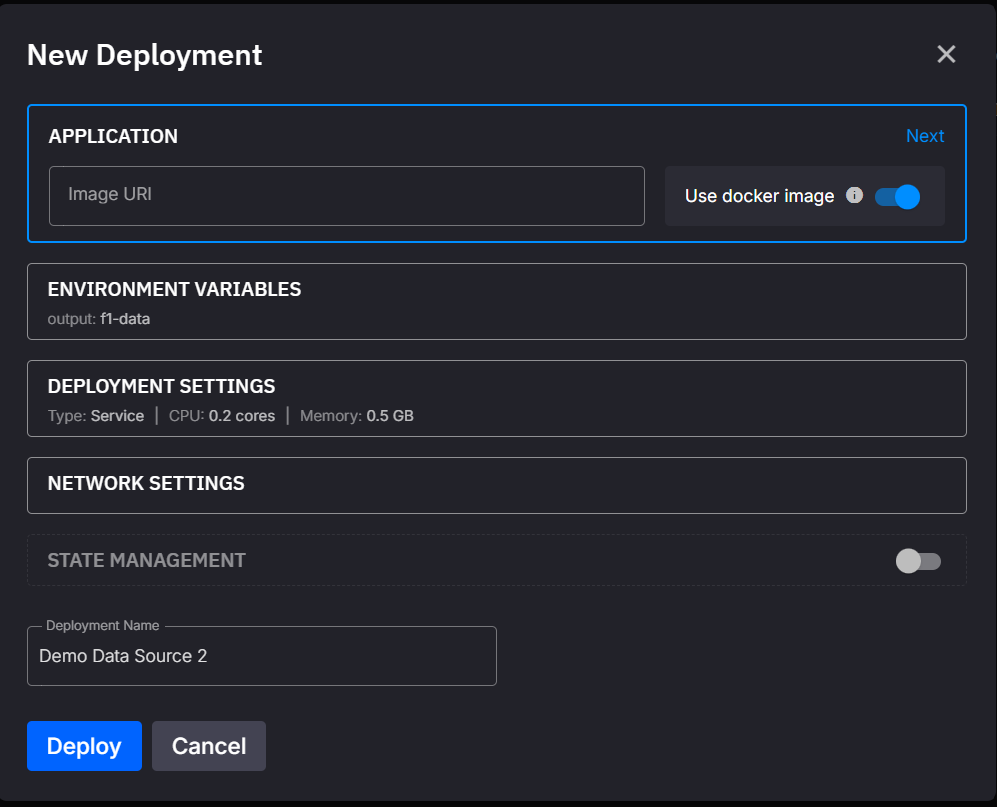
Task: Enable the State Management toggle
Action: [918, 561]
